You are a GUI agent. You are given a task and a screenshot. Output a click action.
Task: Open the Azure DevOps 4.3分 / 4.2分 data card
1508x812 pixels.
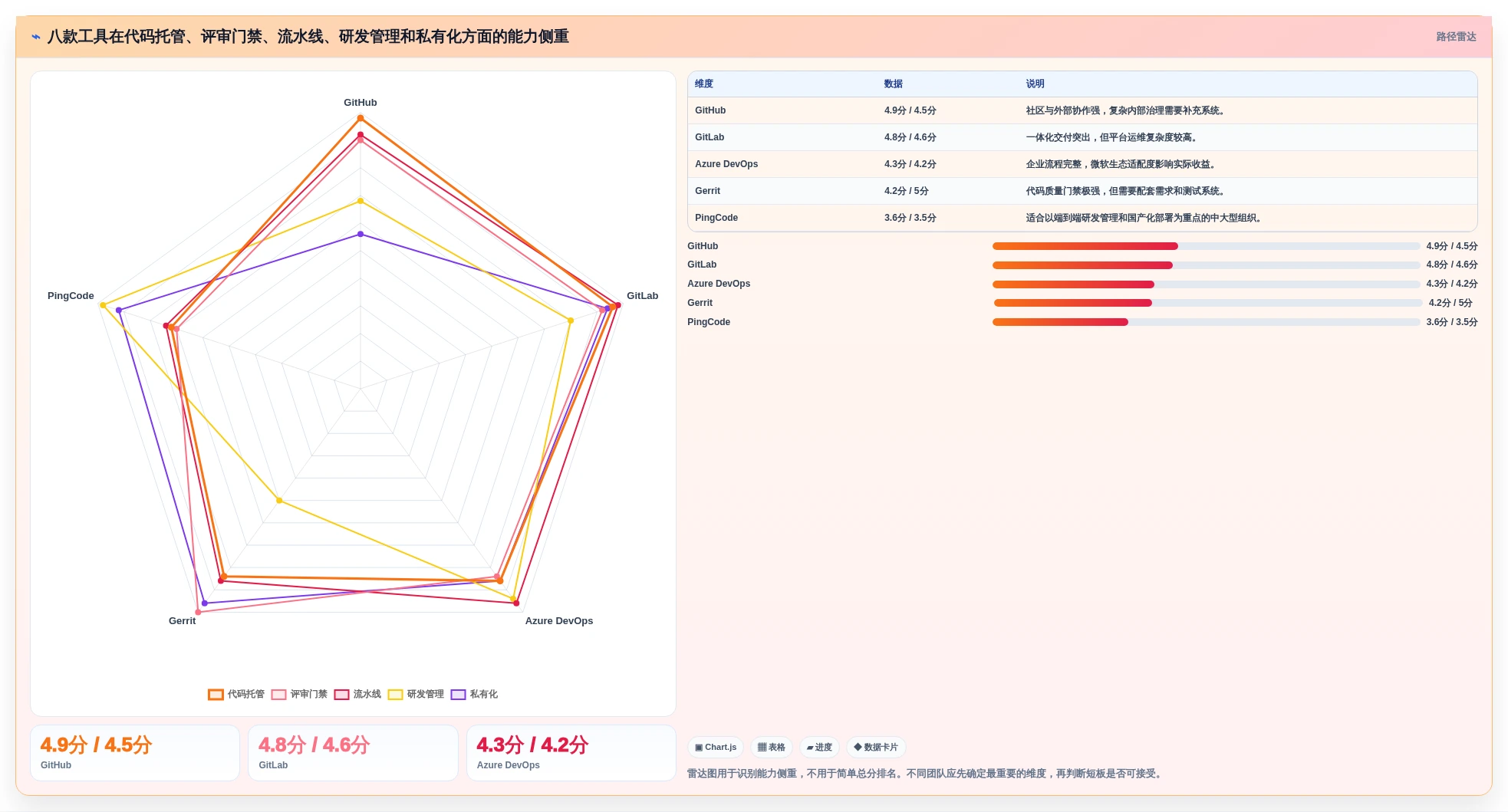pyautogui.click(x=571, y=753)
